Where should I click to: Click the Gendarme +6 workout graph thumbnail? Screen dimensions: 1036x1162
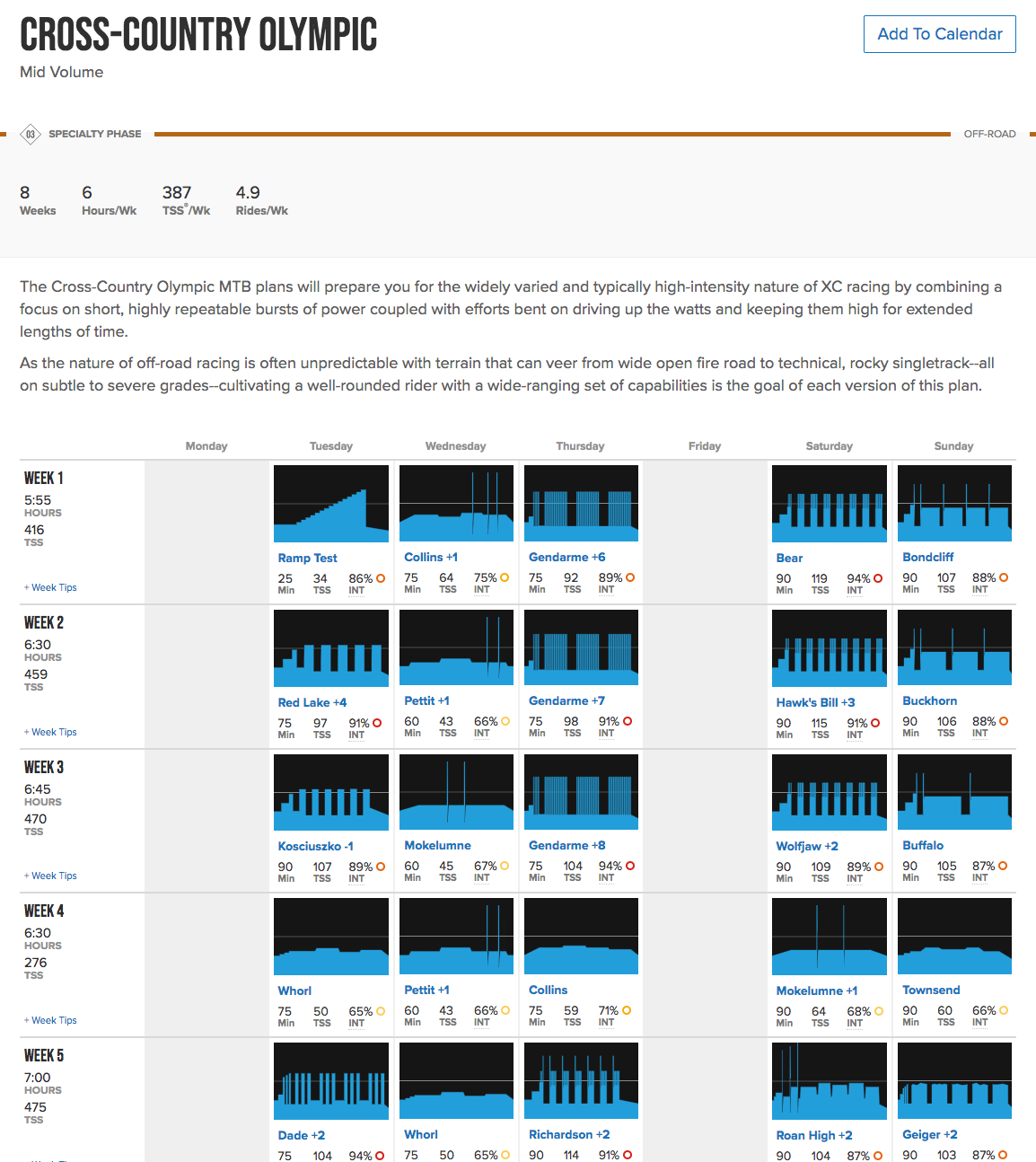click(581, 503)
